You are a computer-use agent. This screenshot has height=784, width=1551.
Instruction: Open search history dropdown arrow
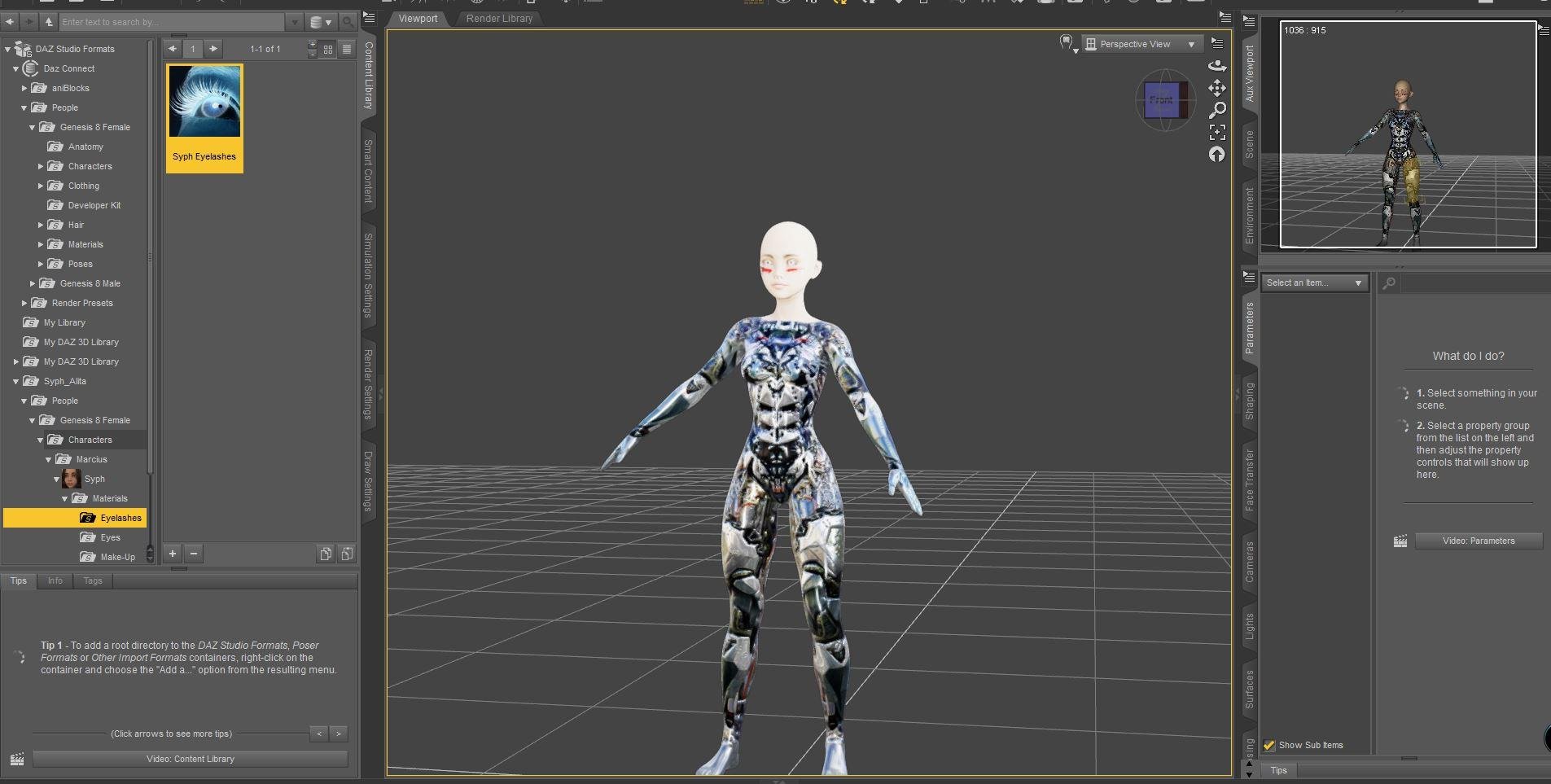pyautogui.click(x=295, y=22)
